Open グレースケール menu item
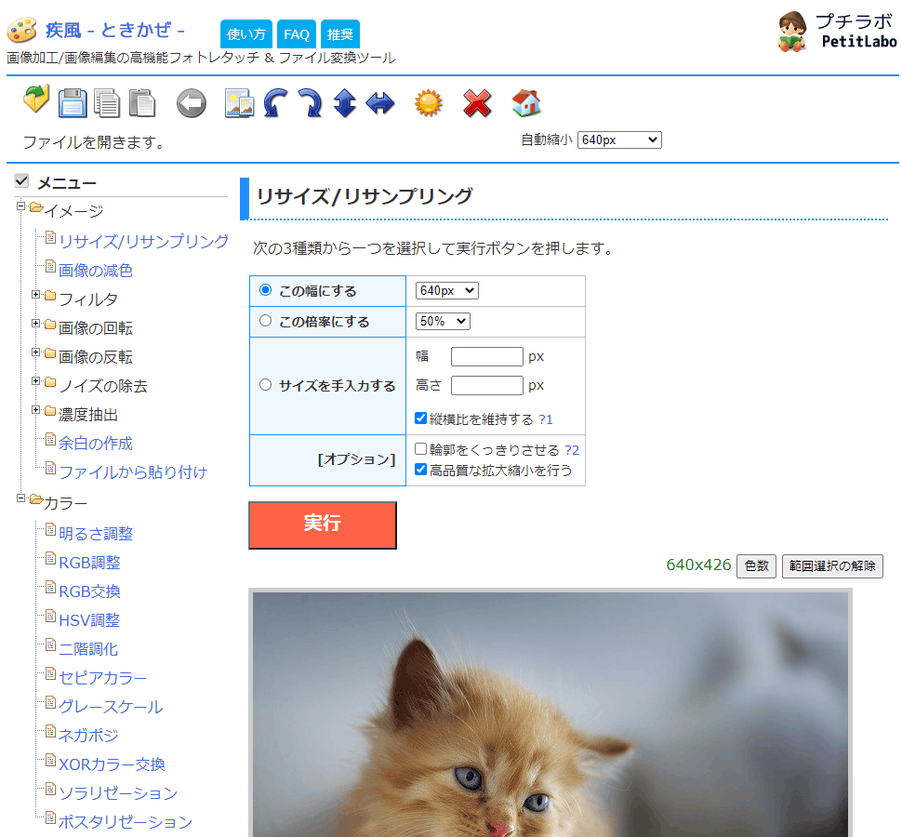 (111, 706)
